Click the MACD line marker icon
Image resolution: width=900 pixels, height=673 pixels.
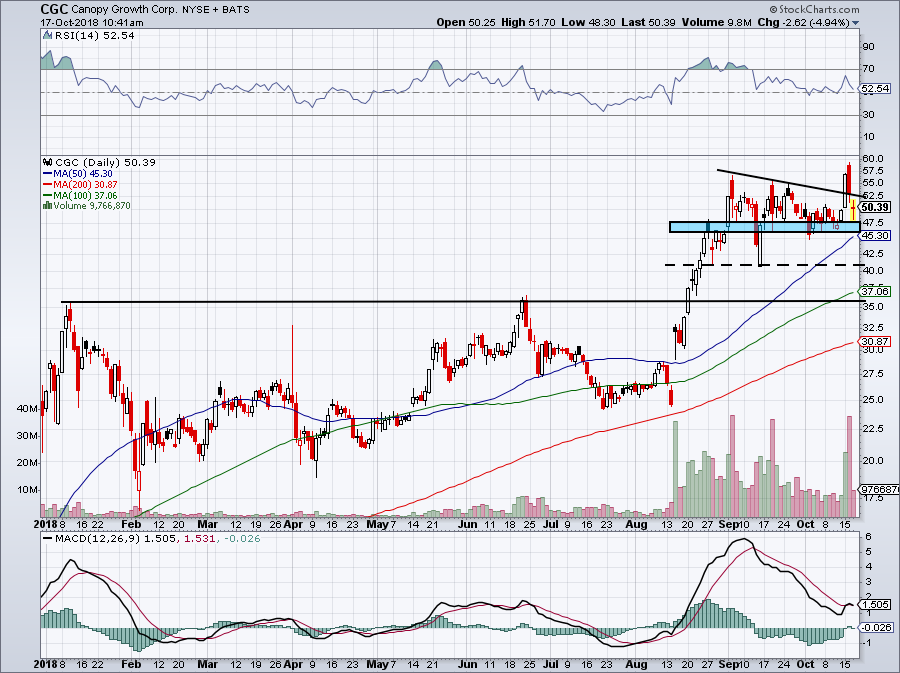48,539
